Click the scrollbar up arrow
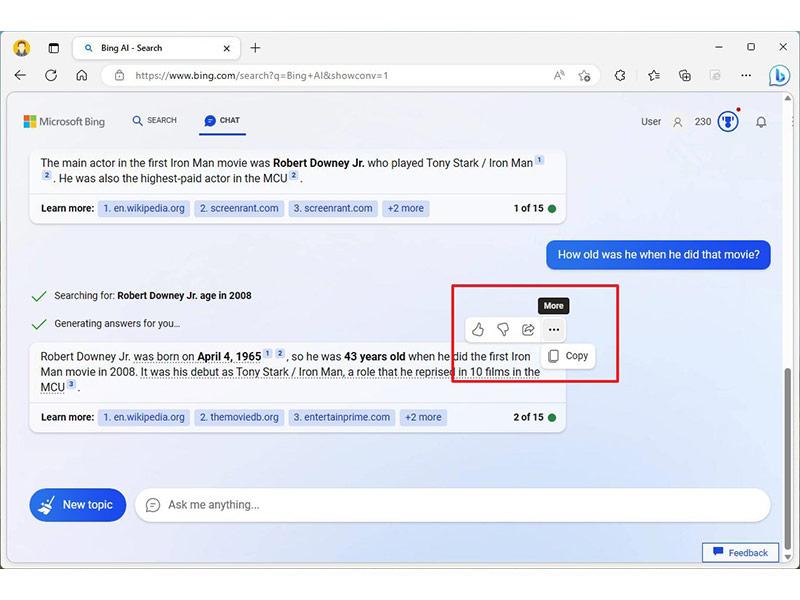The image size is (800, 600). [788, 98]
